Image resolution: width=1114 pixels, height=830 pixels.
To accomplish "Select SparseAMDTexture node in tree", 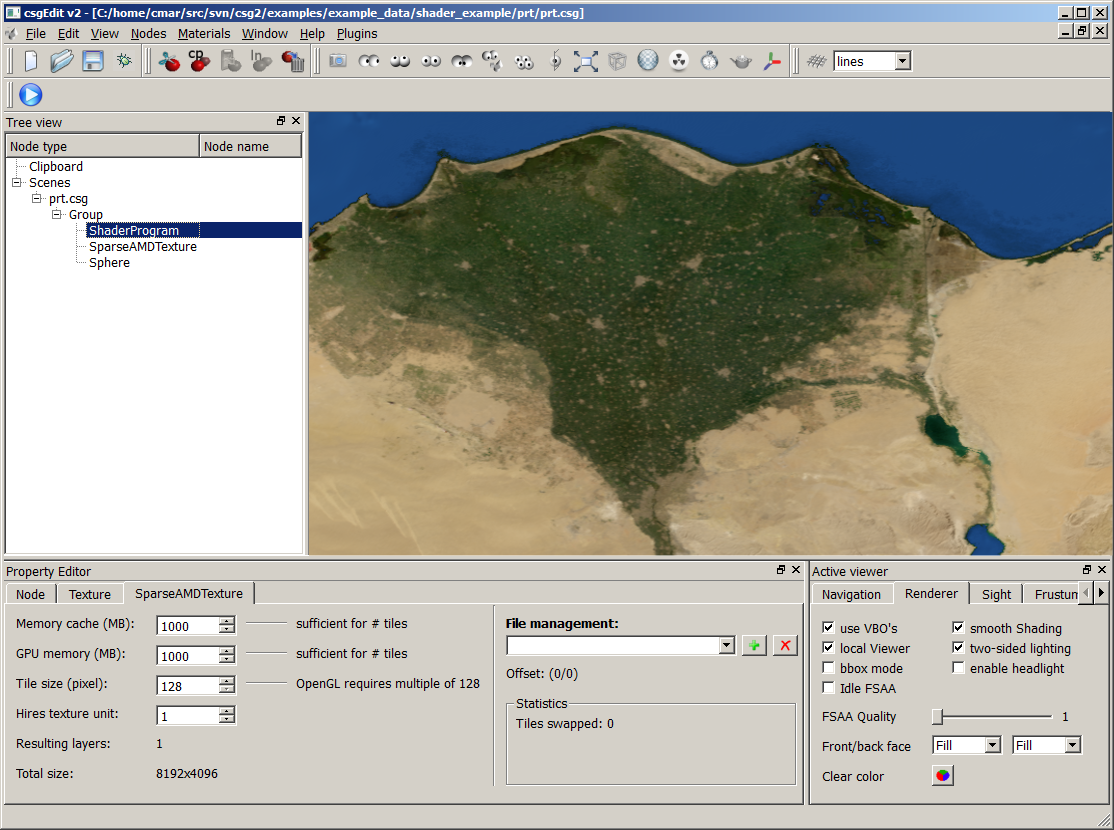I will click(x=143, y=247).
